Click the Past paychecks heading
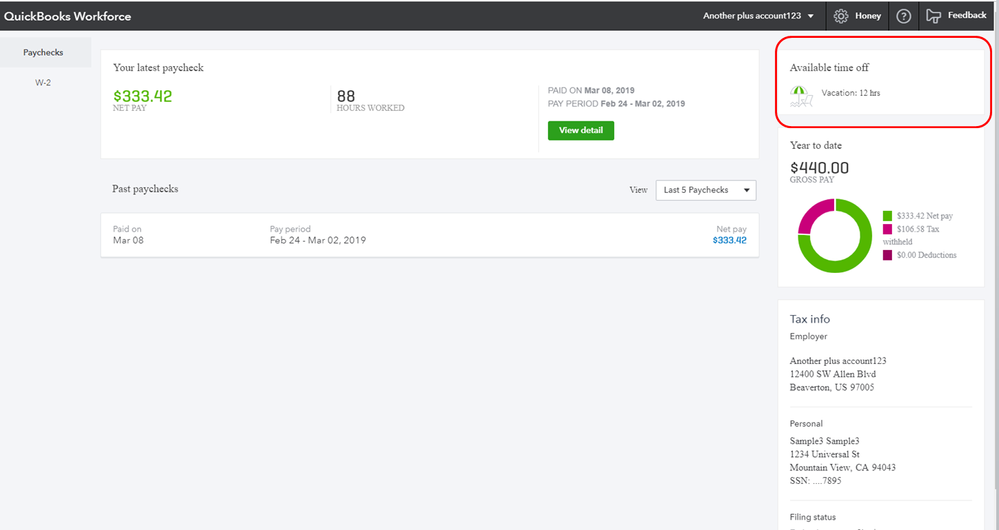 pos(145,189)
